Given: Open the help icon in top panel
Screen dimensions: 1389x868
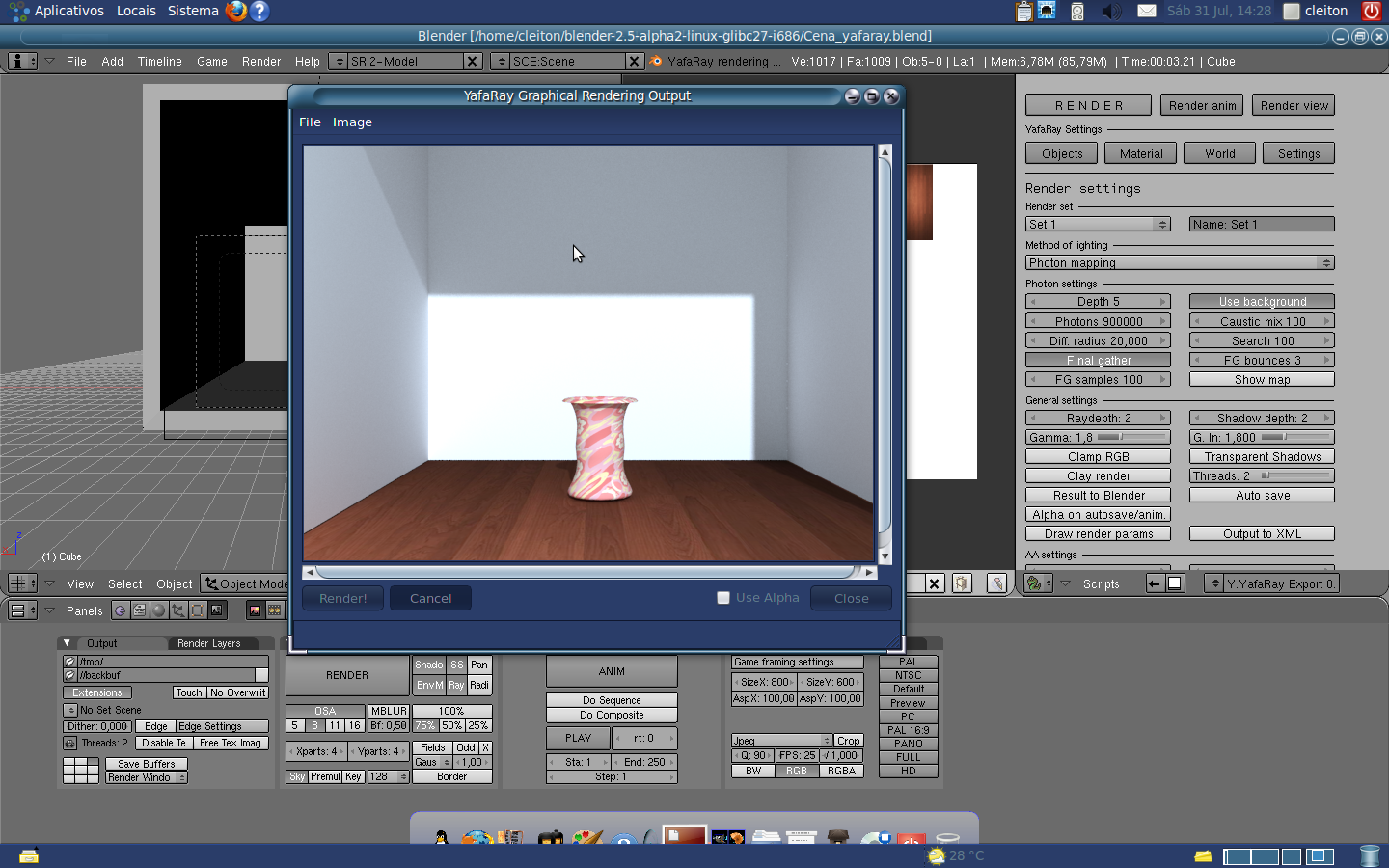Looking at the screenshot, I should click(259, 11).
